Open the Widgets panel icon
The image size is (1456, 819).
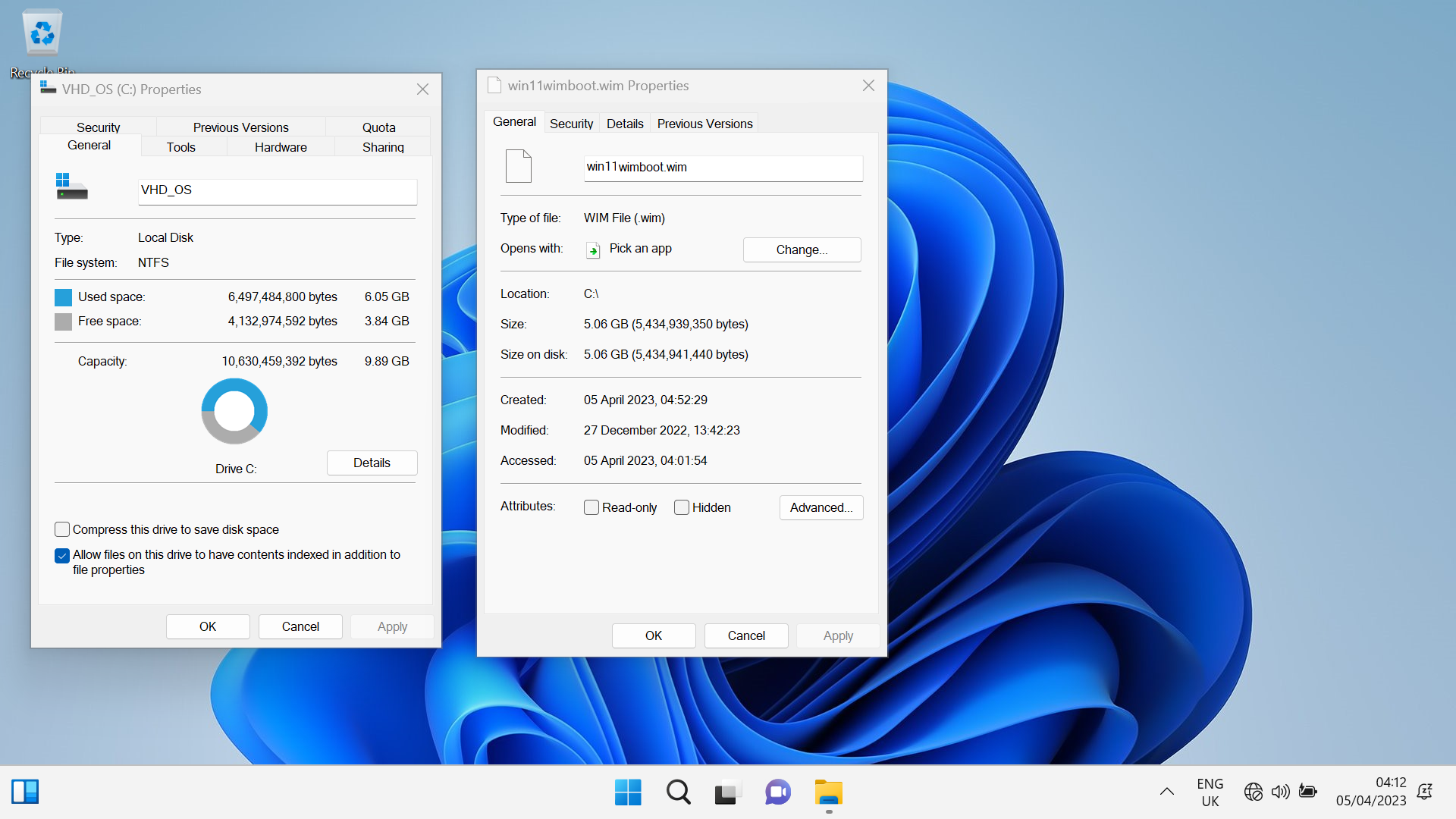click(25, 792)
